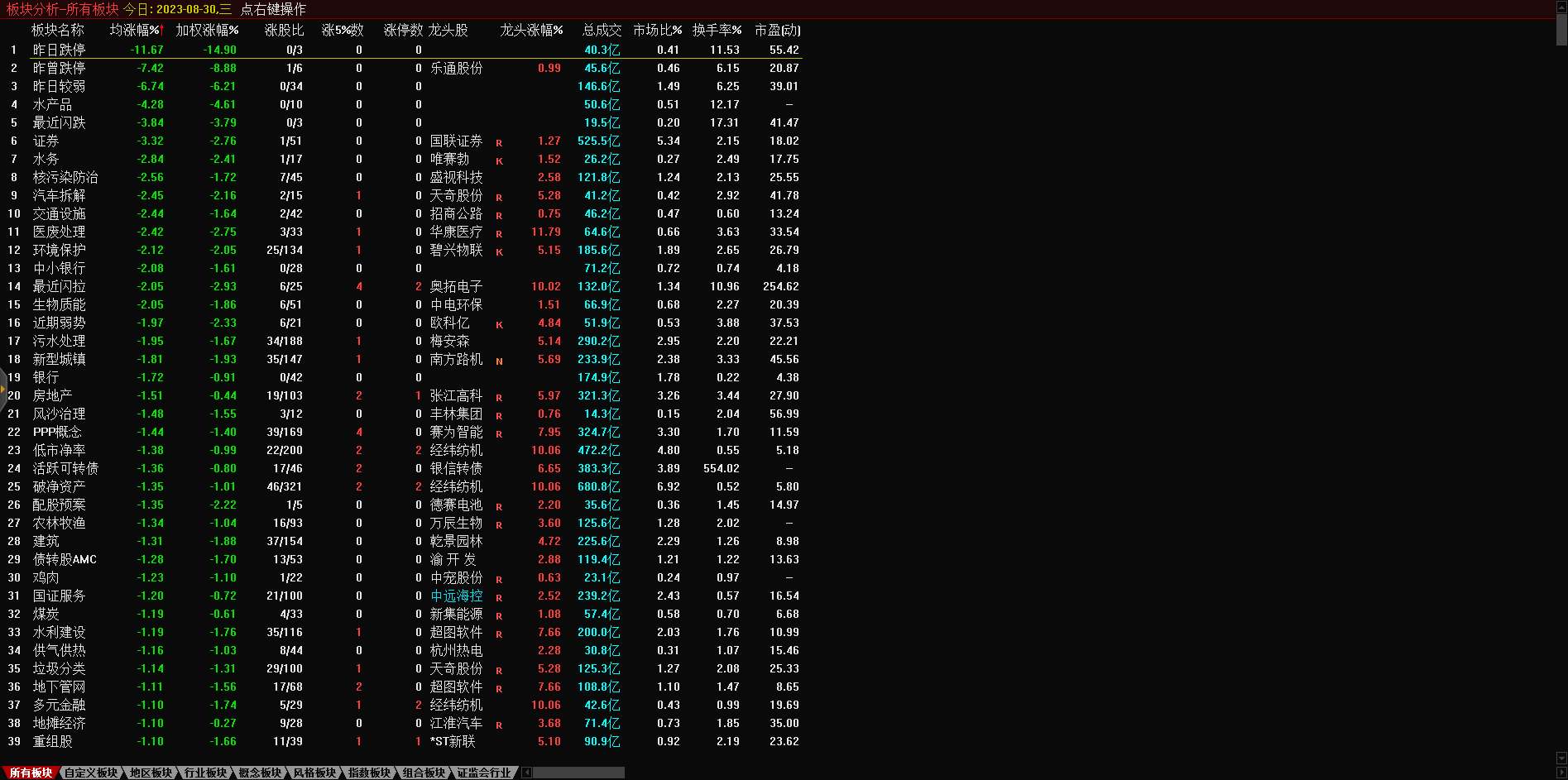This screenshot has width=1568, height=780.
Task: Click the 换手率% column header
Action: click(717, 31)
